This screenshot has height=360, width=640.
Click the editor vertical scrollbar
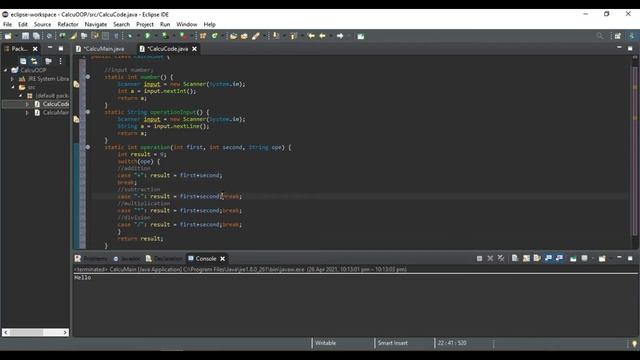coord(635,151)
